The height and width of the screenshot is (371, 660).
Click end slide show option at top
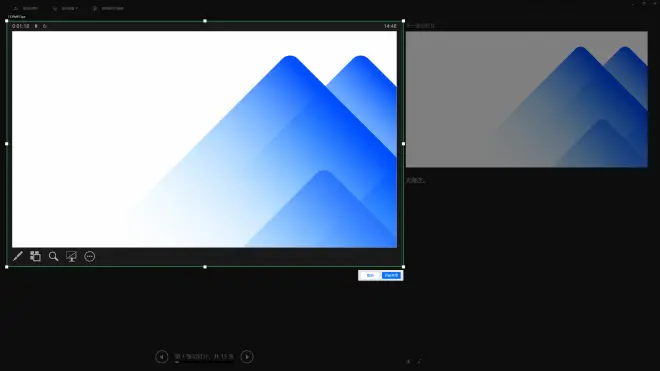click(108, 8)
